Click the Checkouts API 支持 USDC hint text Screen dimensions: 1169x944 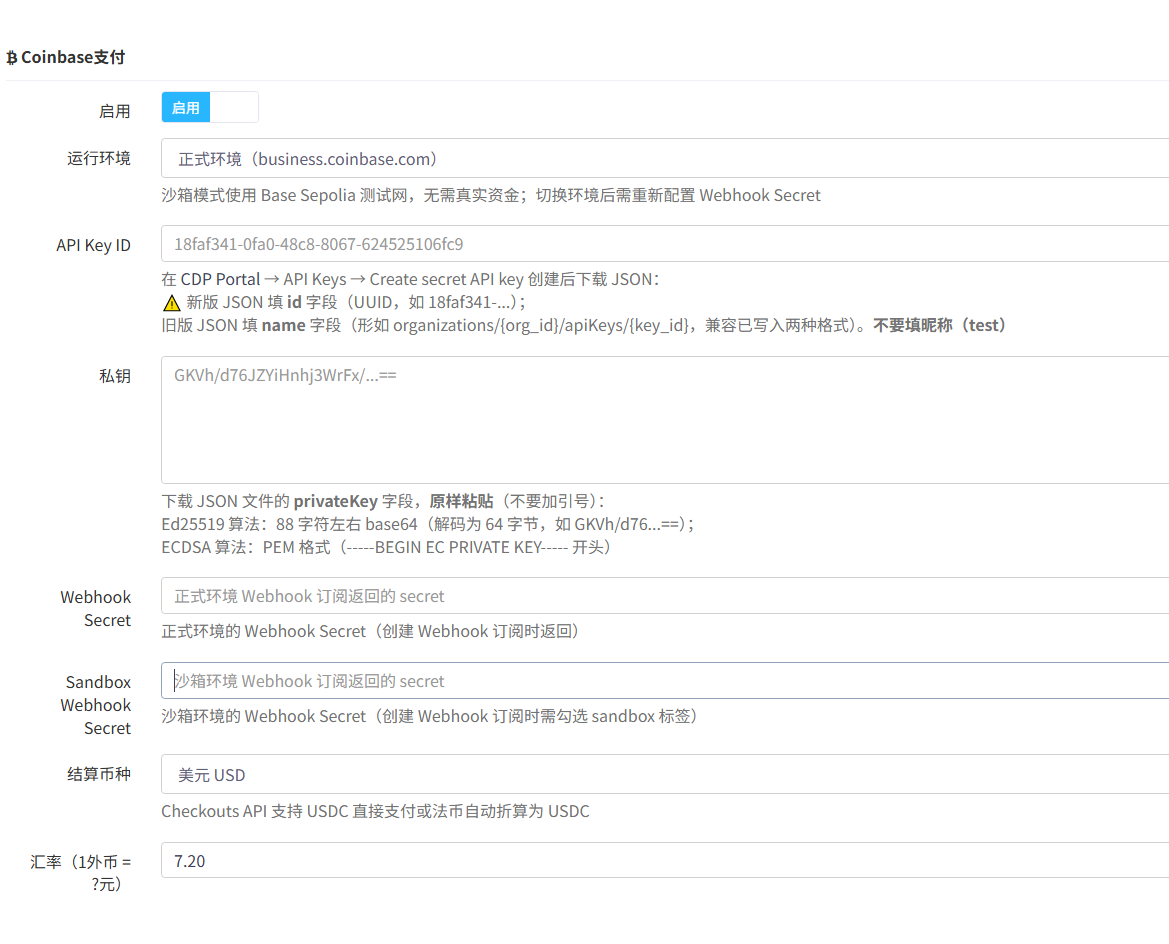pyautogui.click(x=375, y=811)
